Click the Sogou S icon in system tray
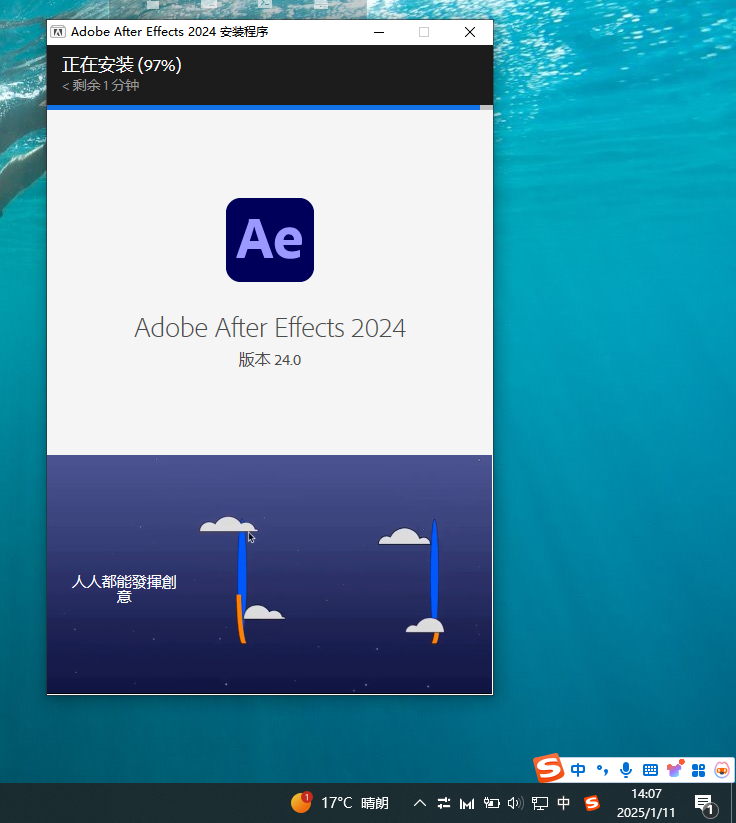This screenshot has height=823, width=736. coord(592,803)
